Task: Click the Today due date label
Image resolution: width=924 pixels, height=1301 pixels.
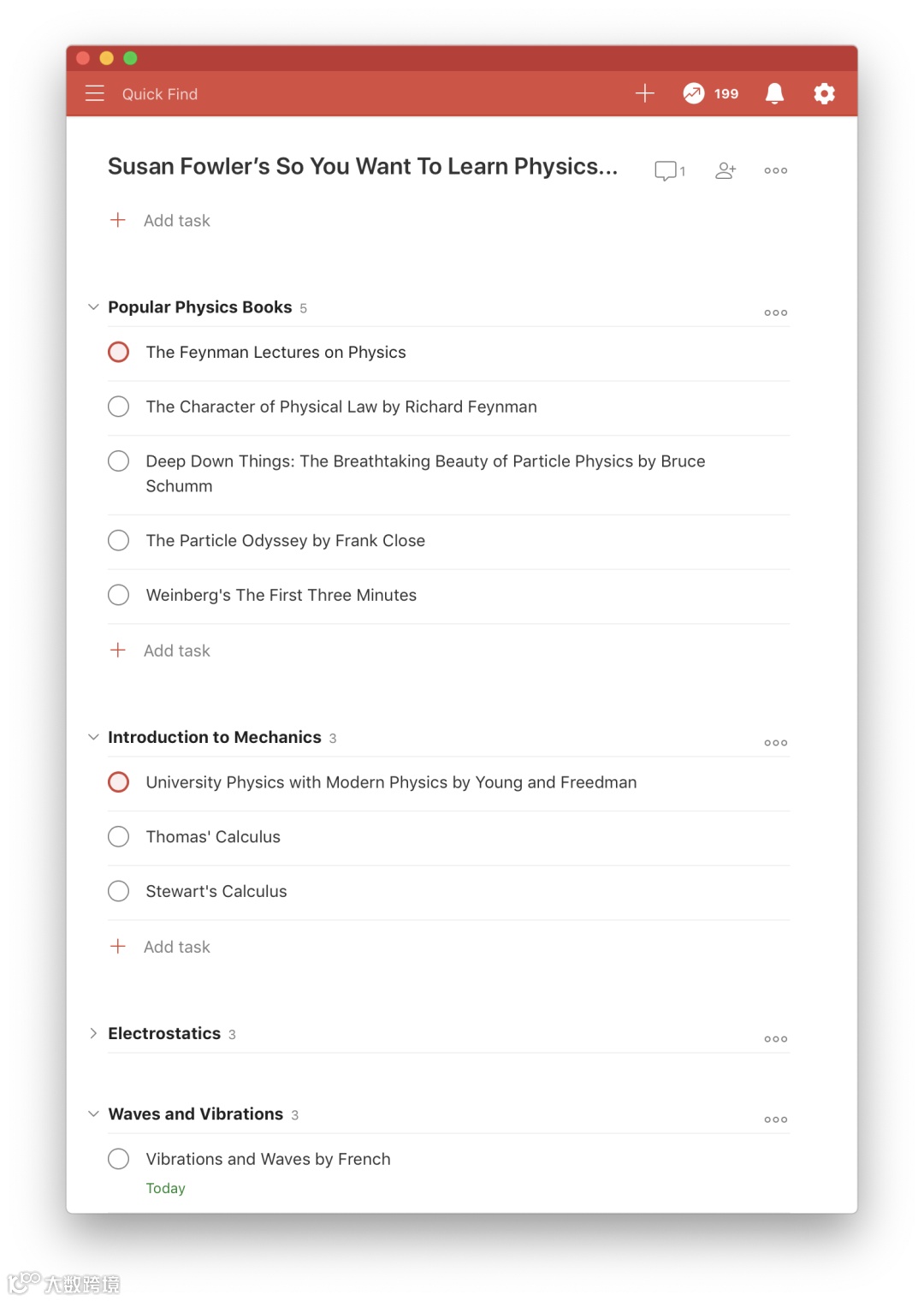Action: [x=165, y=1188]
